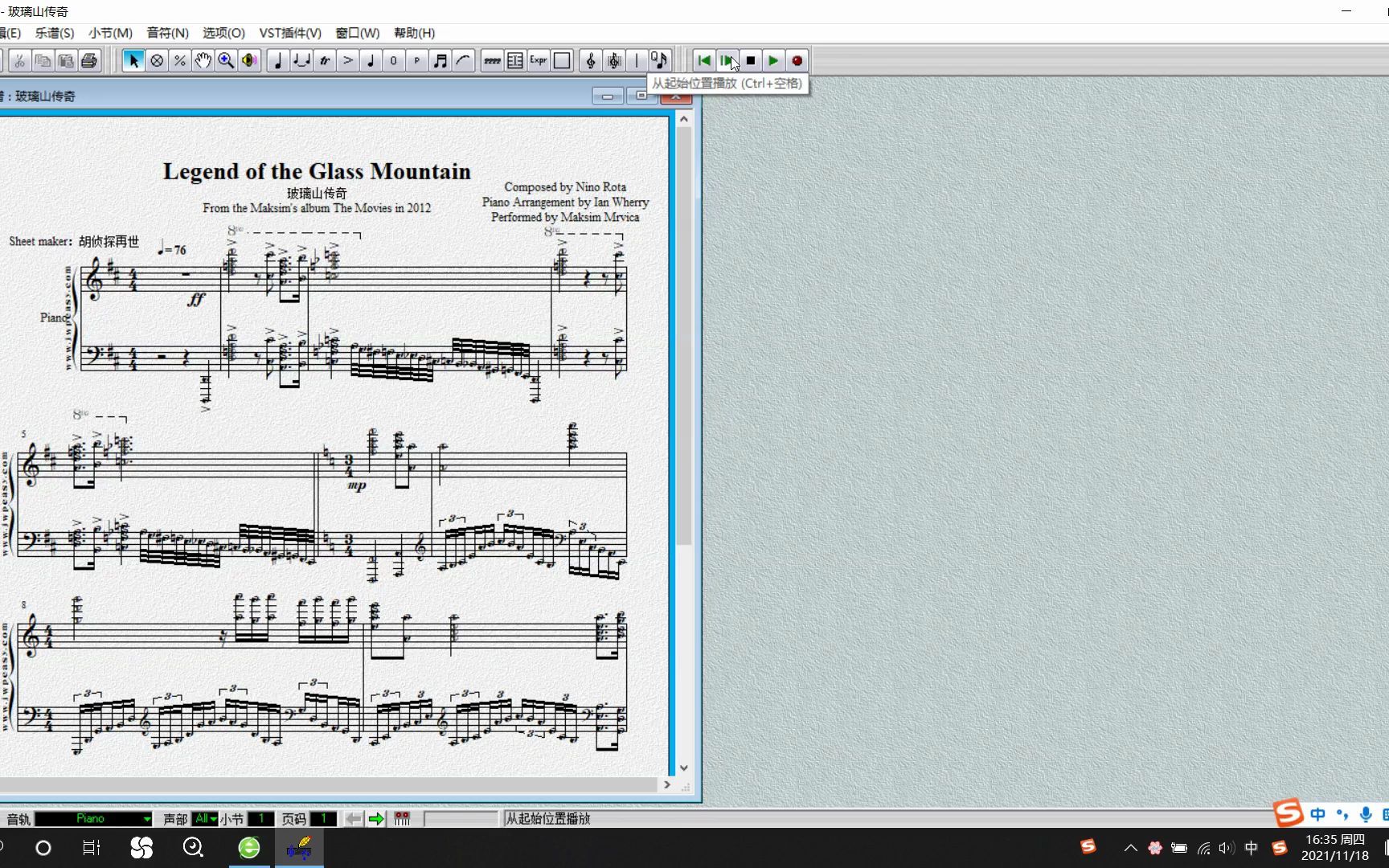Select the barline tool

tap(637, 60)
